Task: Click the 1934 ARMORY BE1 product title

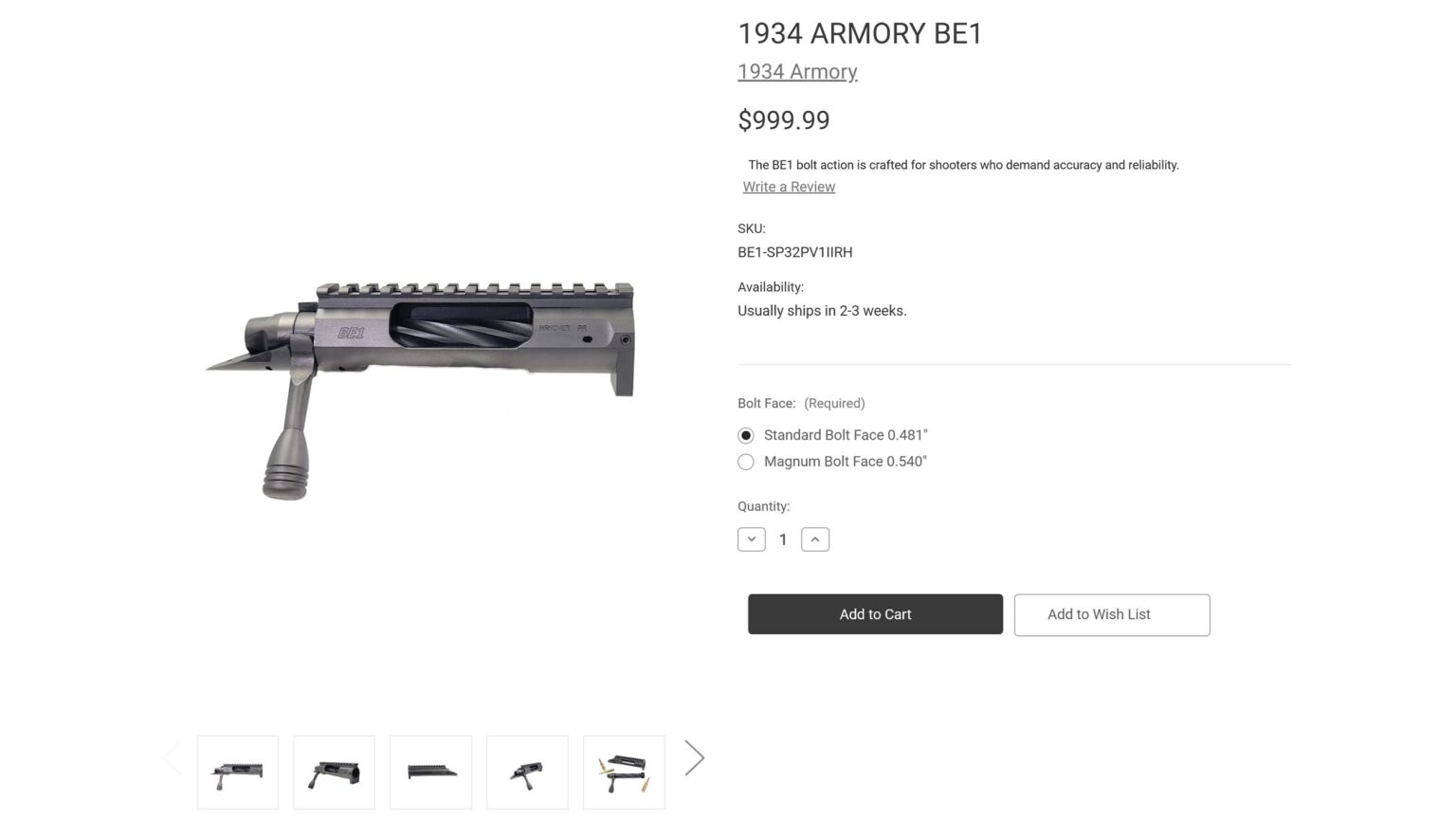Action: click(861, 33)
